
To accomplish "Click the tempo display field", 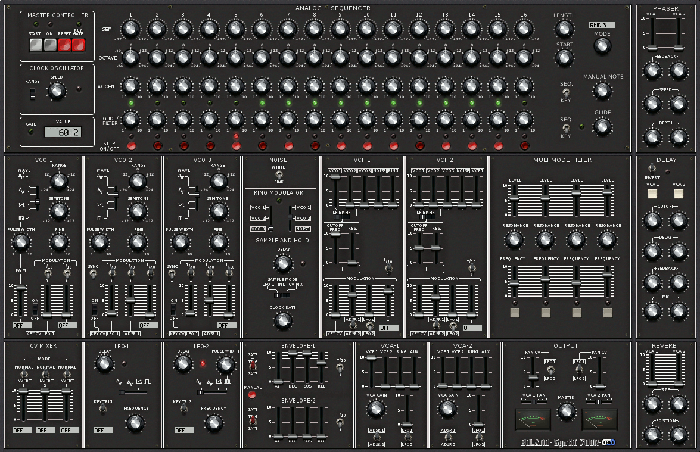I will [x=63, y=132].
